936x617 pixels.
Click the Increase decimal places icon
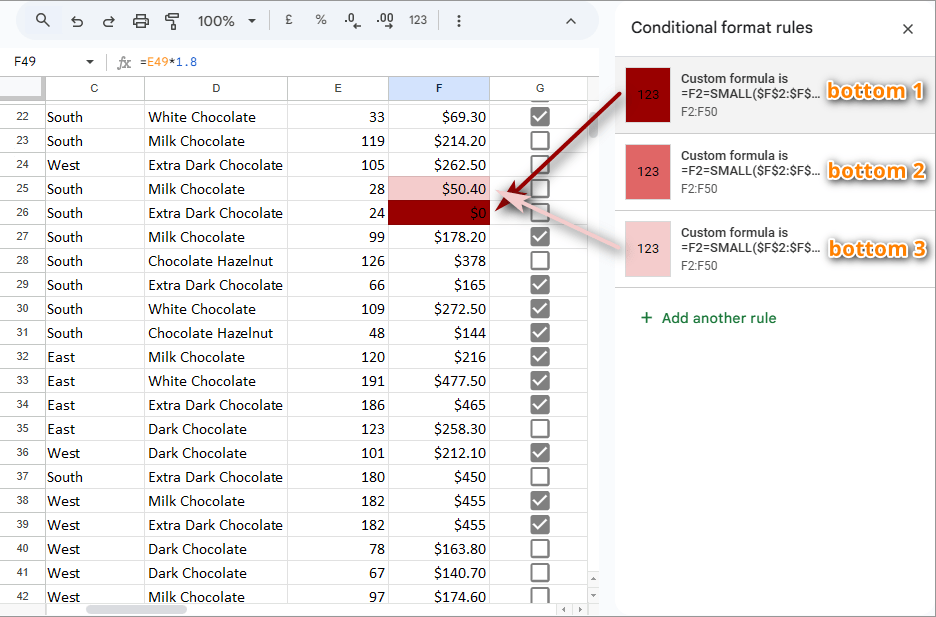pyautogui.click(x=383, y=19)
